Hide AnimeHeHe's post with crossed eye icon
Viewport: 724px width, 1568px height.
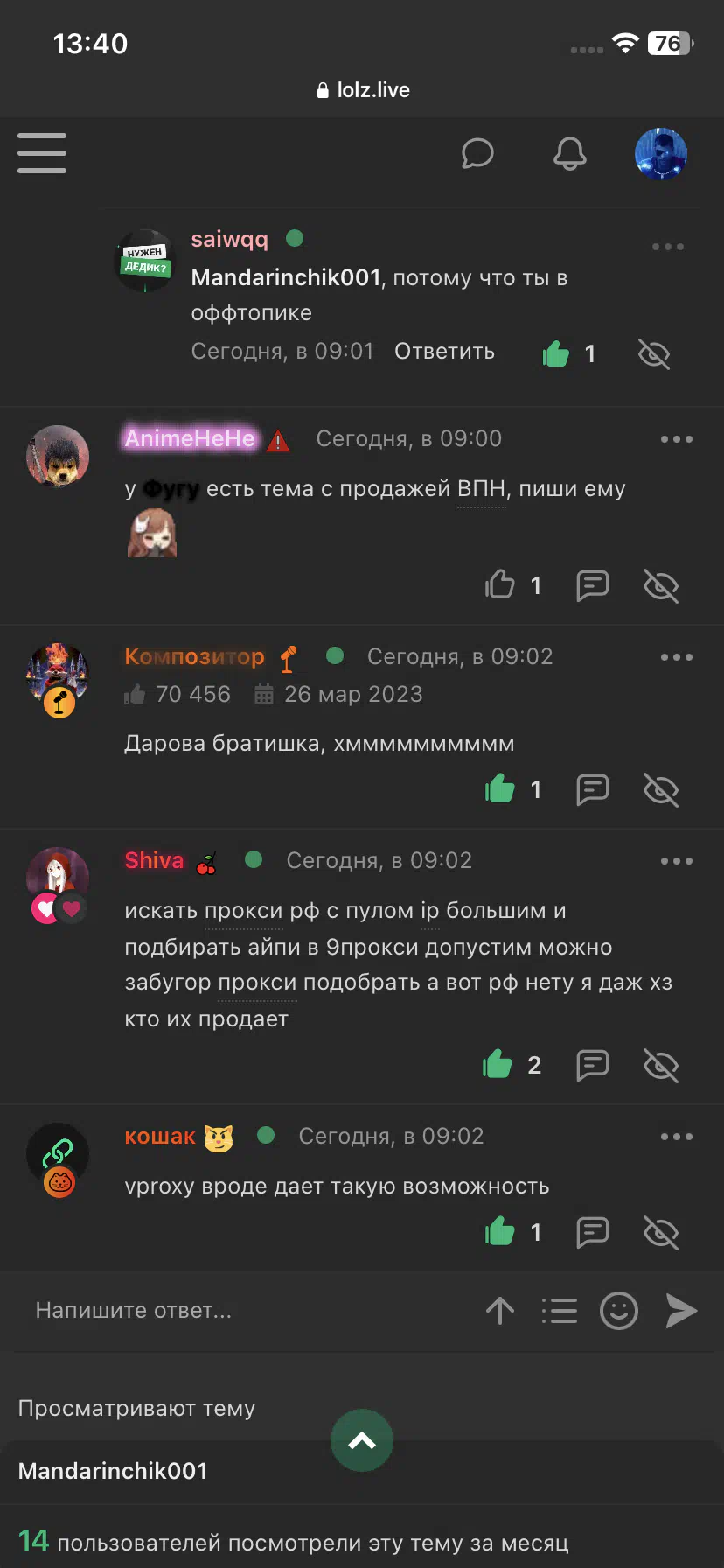tap(661, 585)
